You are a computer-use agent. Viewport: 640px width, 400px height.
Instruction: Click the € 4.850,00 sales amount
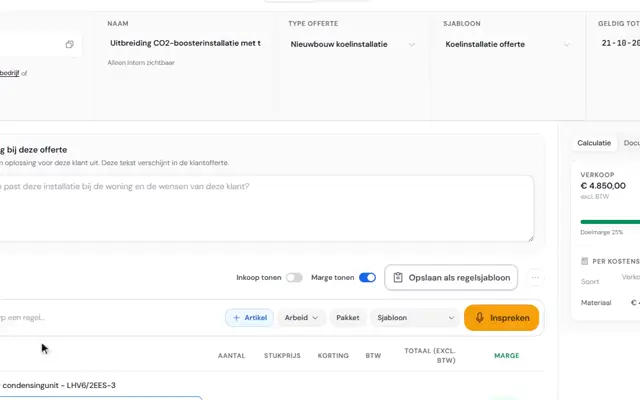tap(603, 186)
